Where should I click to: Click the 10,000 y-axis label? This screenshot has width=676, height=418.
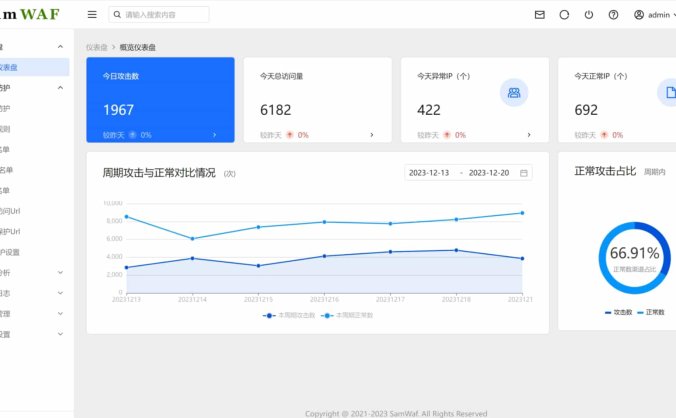point(113,203)
